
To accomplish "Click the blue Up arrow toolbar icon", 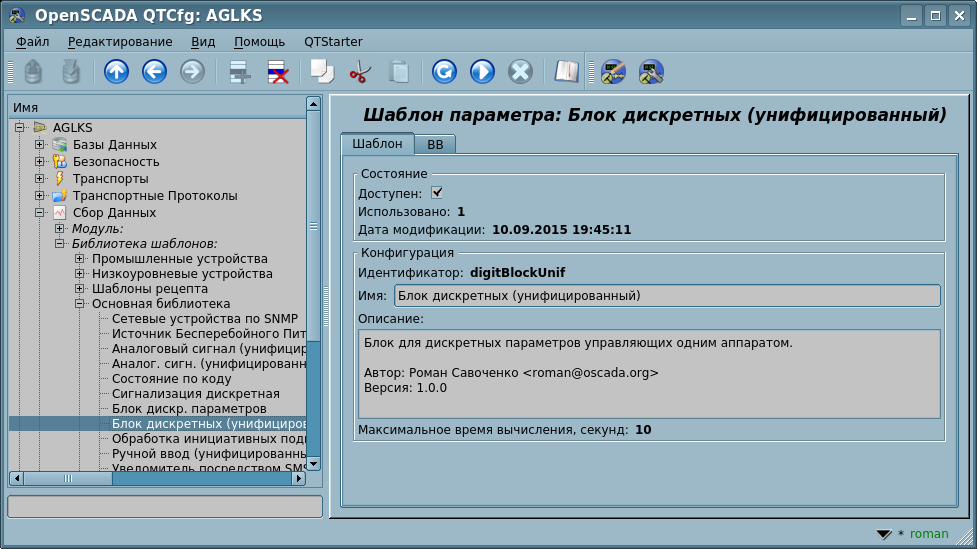I will (x=117, y=72).
